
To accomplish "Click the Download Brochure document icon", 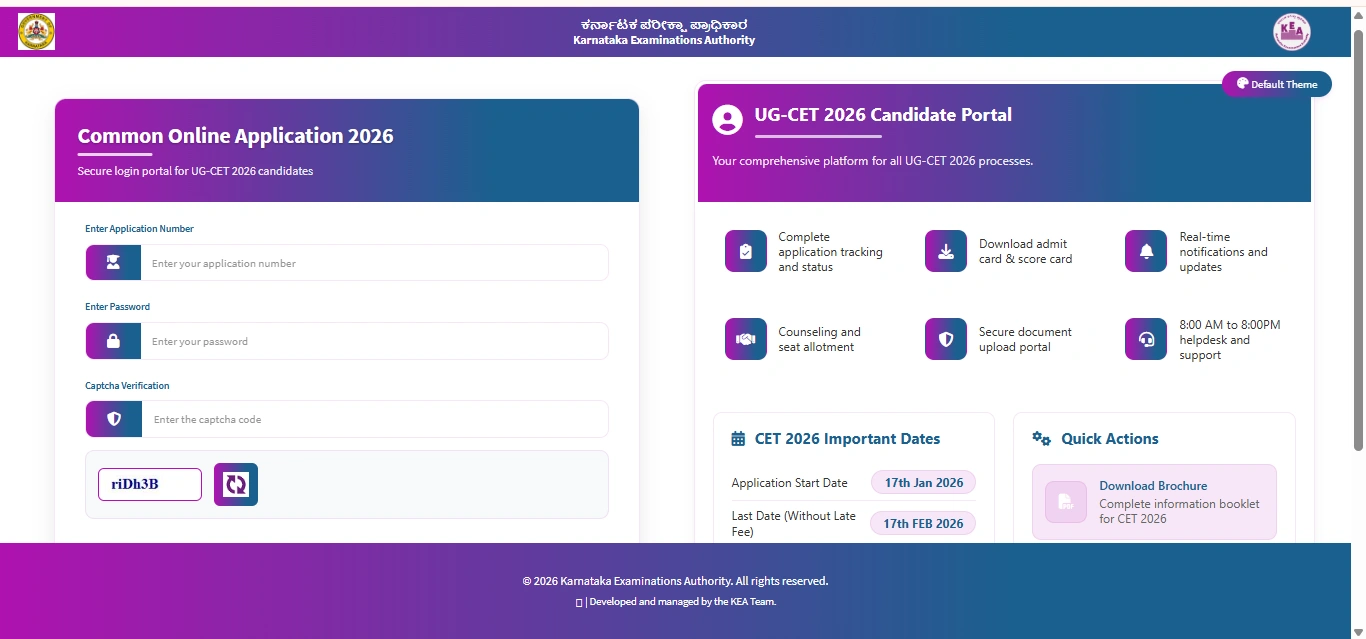I will click(1064, 502).
